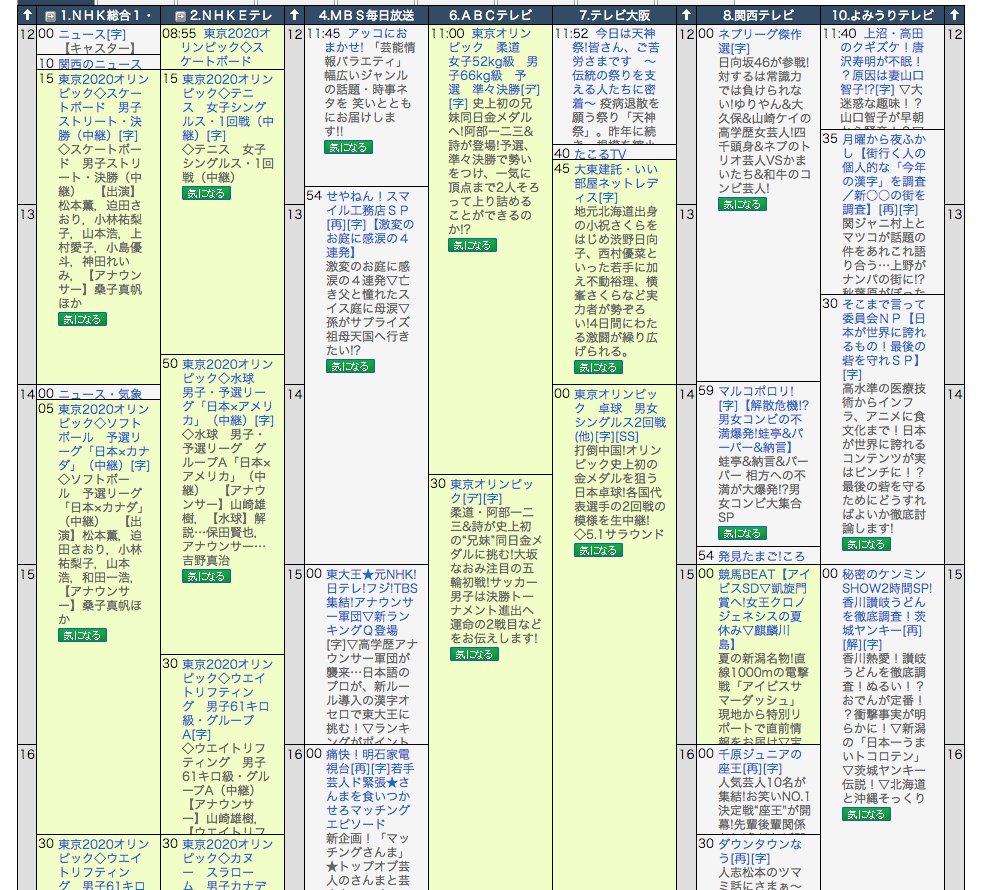Open 秘密のケンミンSHOW 2時間SP! link

[887, 609]
